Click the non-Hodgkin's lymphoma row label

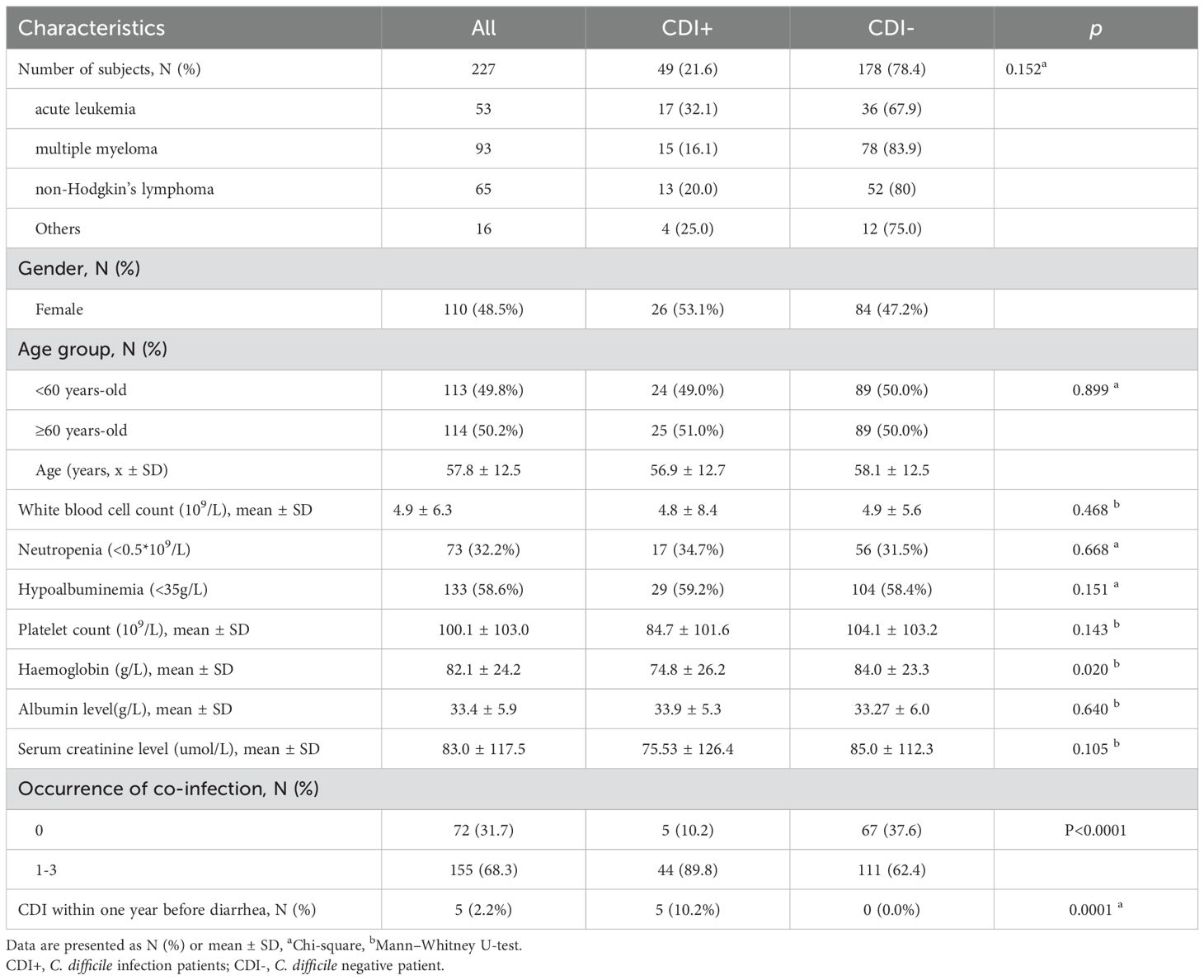coord(124,189)
